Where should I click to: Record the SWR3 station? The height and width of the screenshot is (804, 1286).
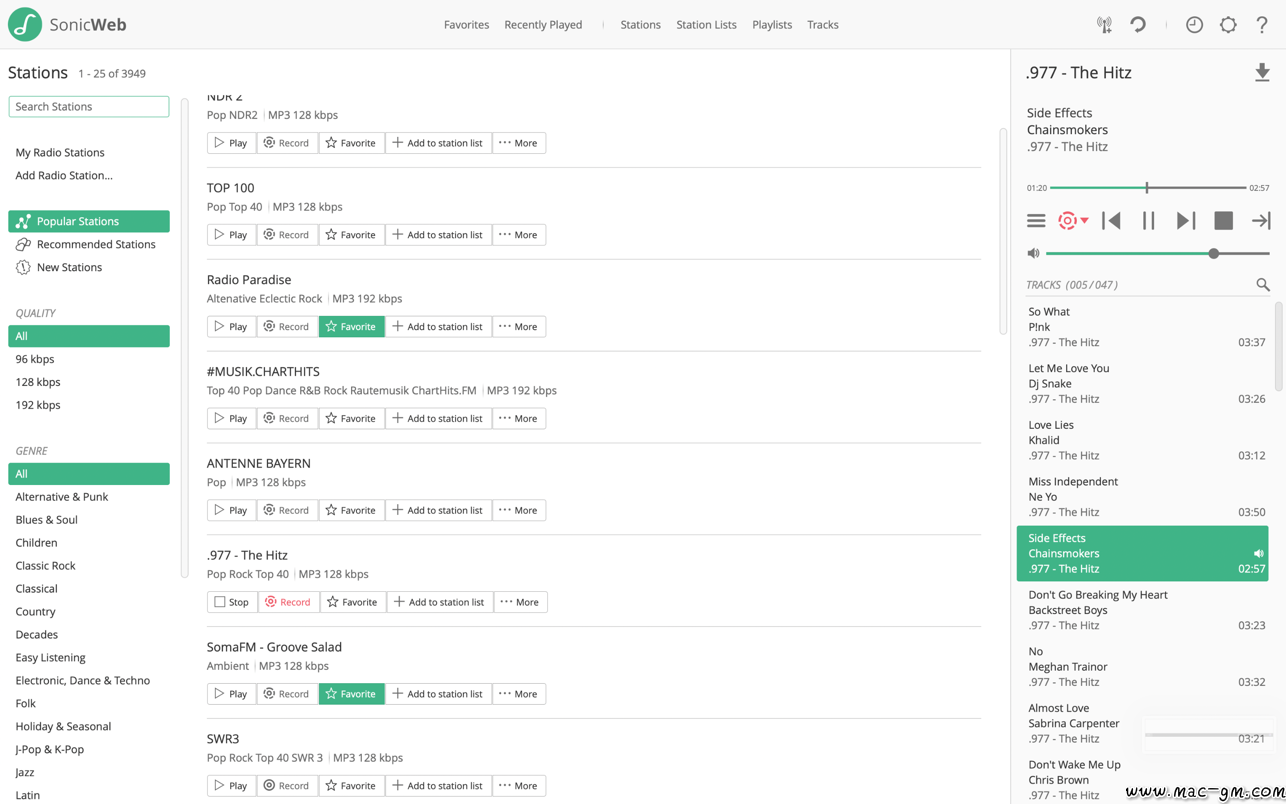coord(287,786)
